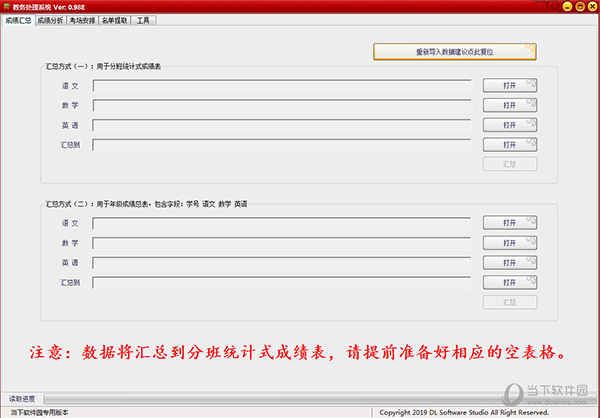The image size is (600, 418).
Task: Go to the 名单提取 tab
Action: (x=115, y=19)
